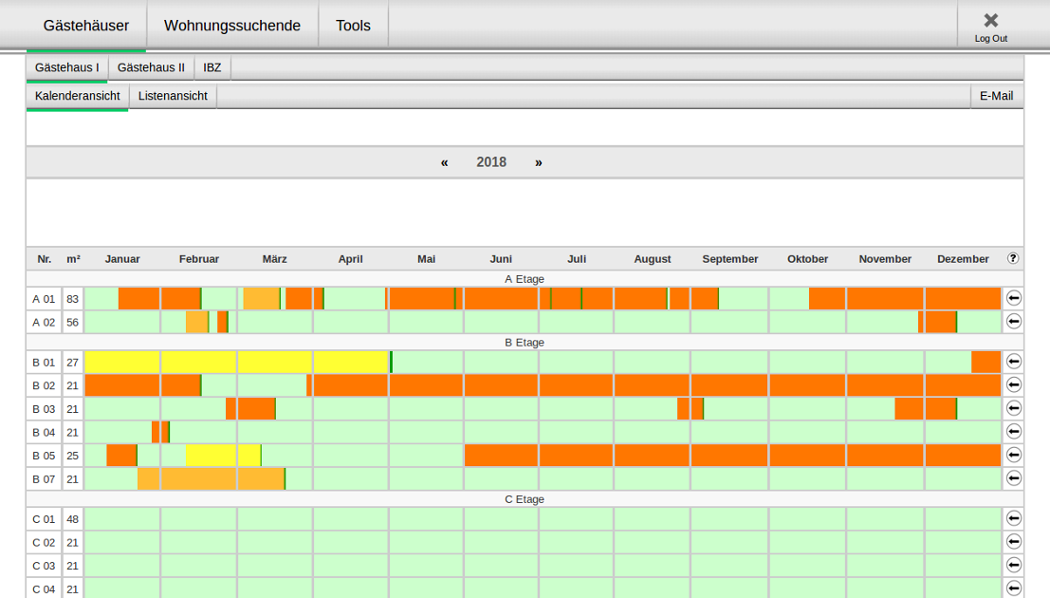
Task: Switch to the IBZ tab
Action: (x=212, y=68)
